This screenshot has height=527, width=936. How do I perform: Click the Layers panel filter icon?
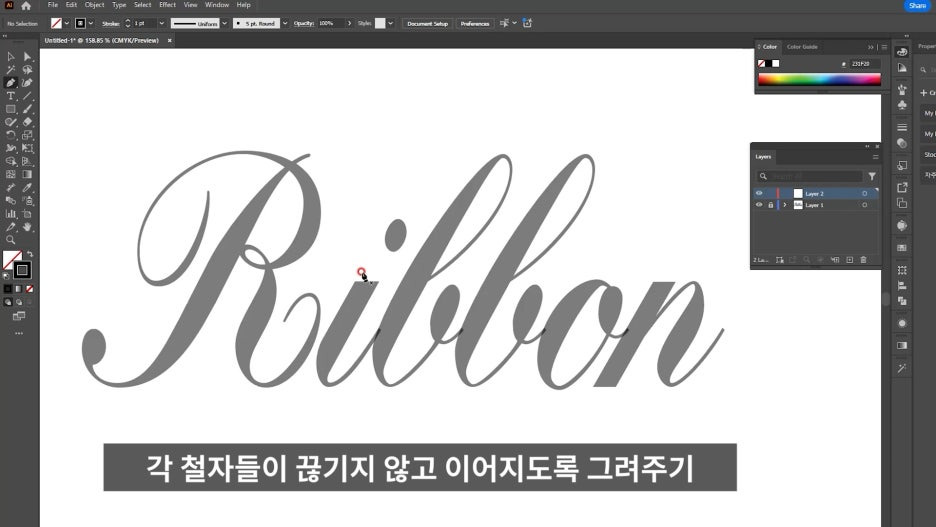872,176
